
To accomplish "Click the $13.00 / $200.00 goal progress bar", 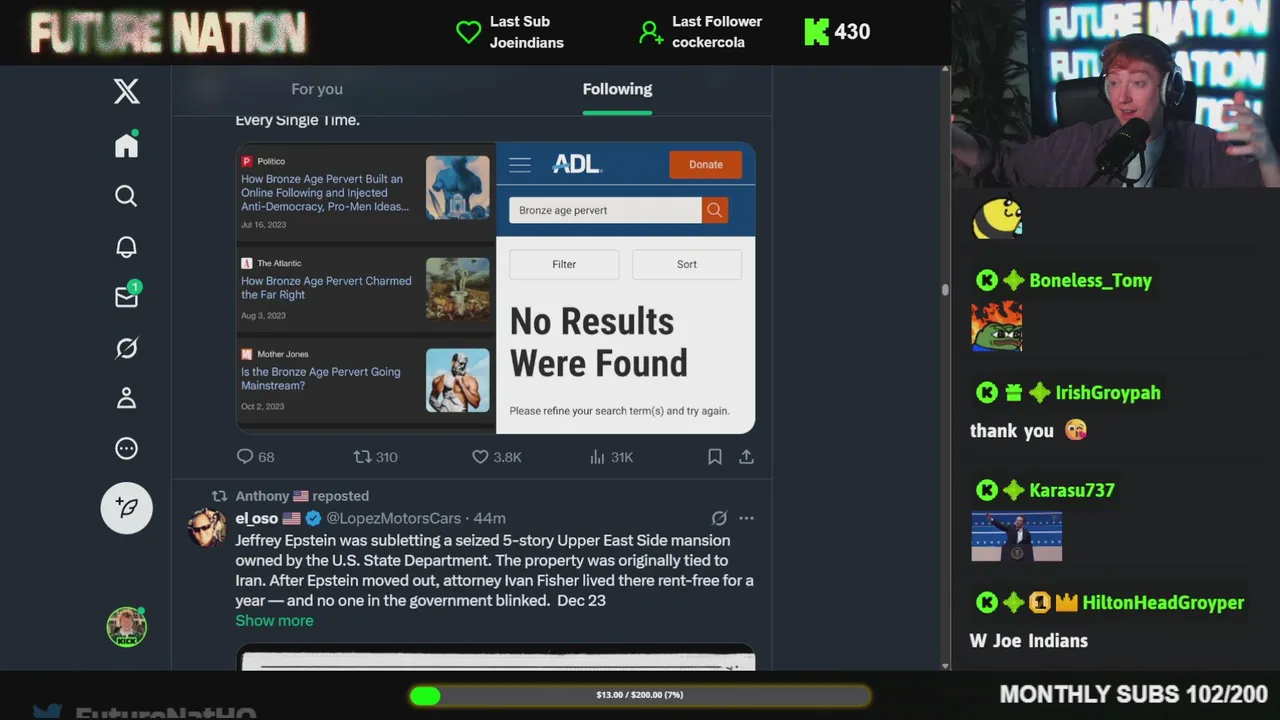I will tap(640, 695).
